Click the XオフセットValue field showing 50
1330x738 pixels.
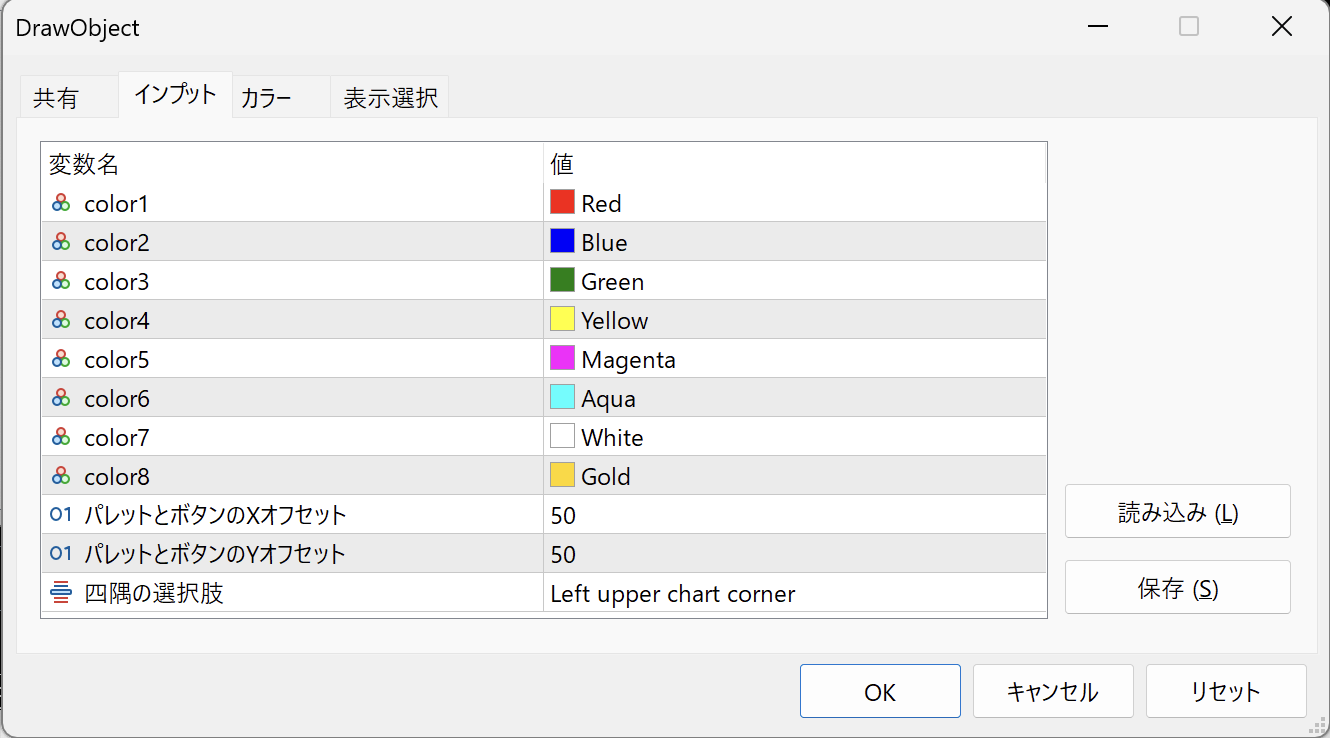click(x=794, y=515)
